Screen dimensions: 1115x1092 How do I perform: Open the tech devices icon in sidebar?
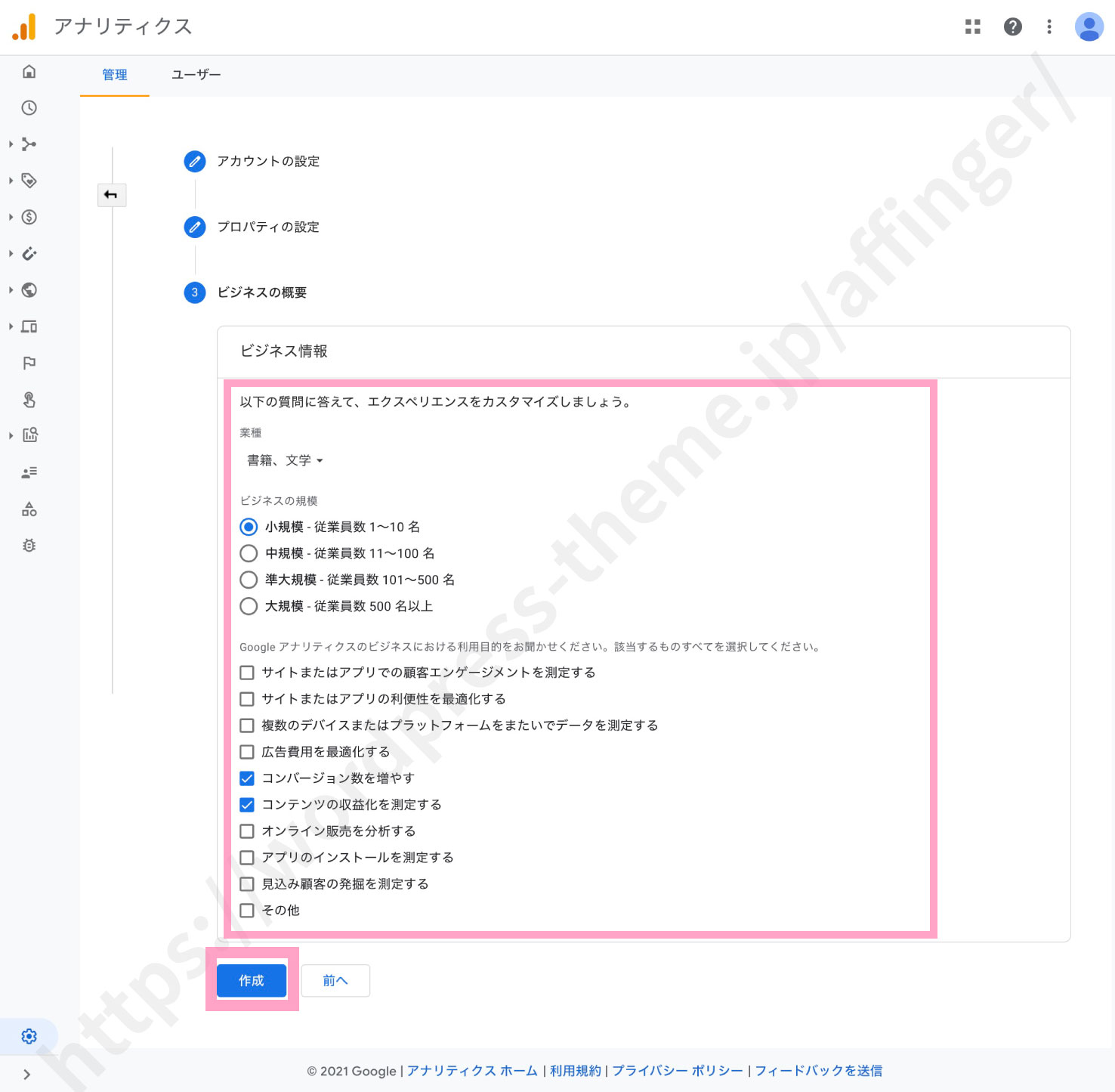click(x=29, y=326)
